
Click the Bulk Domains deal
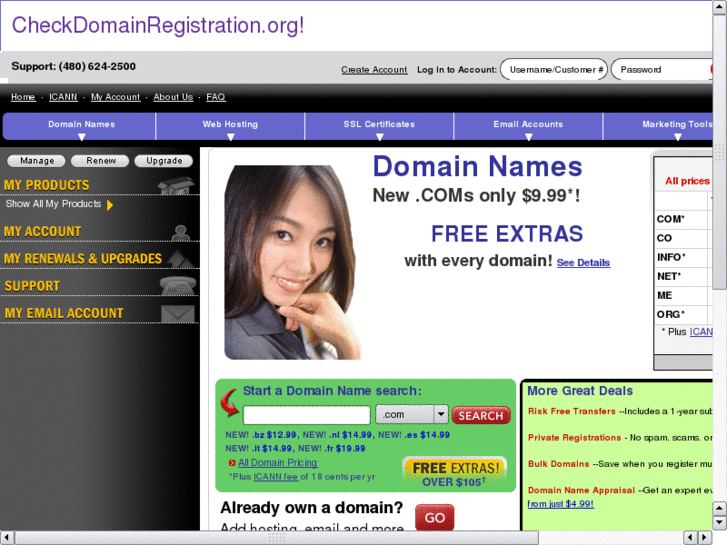tap(558, 464)
